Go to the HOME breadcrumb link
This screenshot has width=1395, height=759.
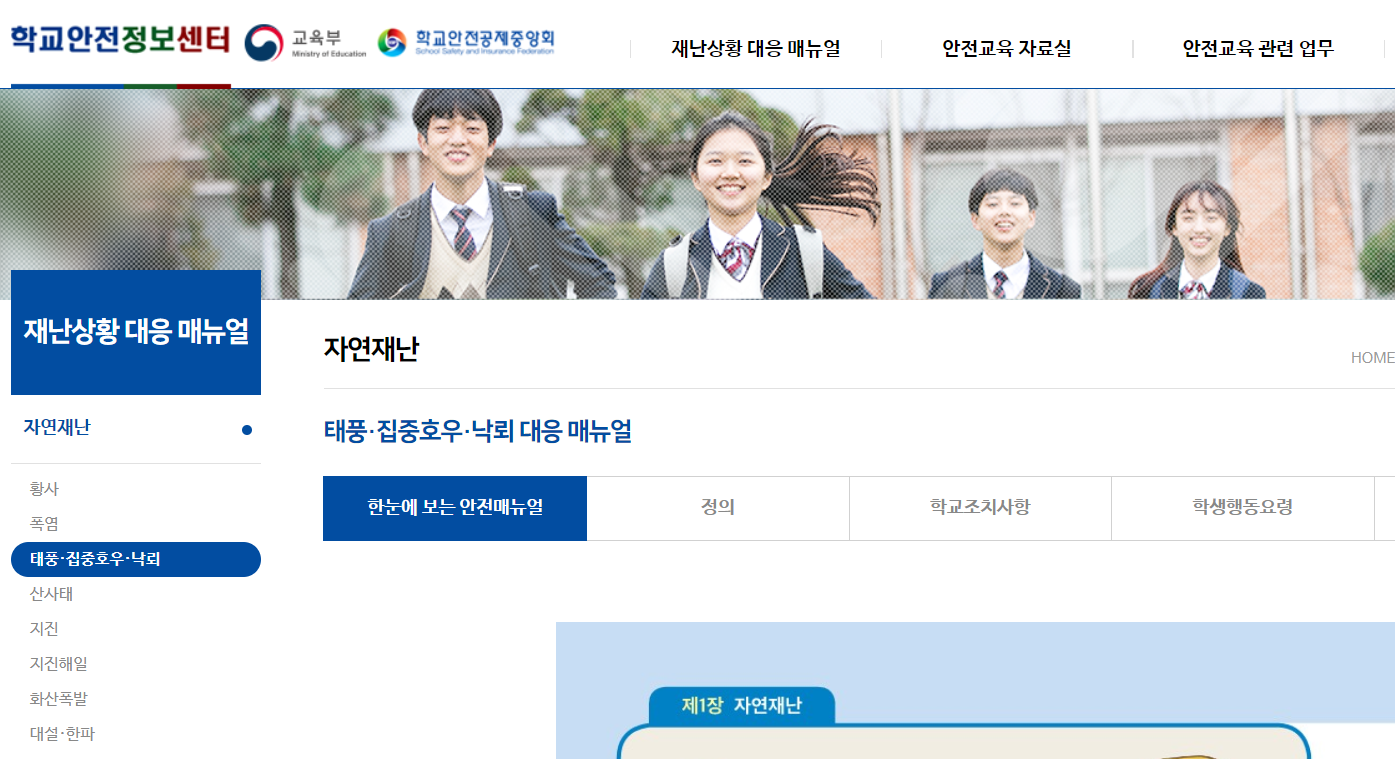(1372, 358)
